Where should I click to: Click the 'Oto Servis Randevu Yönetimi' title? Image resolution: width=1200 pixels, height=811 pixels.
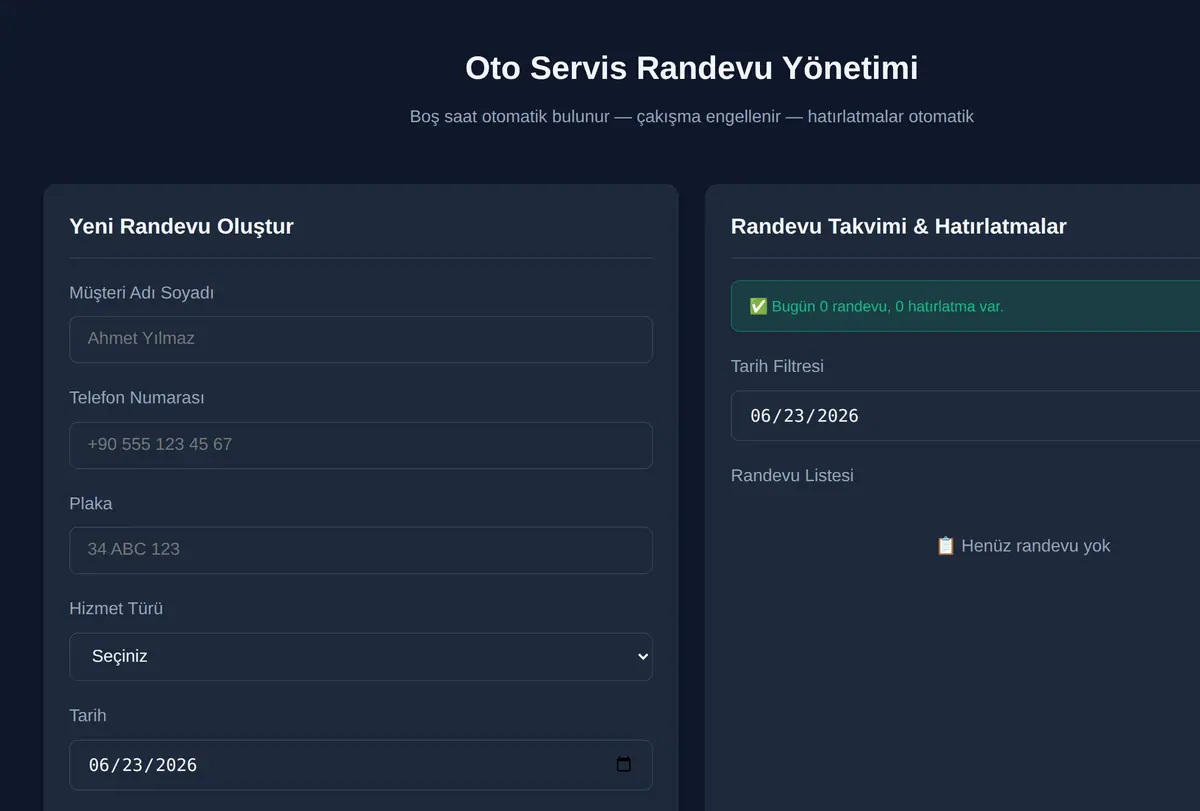pos(692,68)
